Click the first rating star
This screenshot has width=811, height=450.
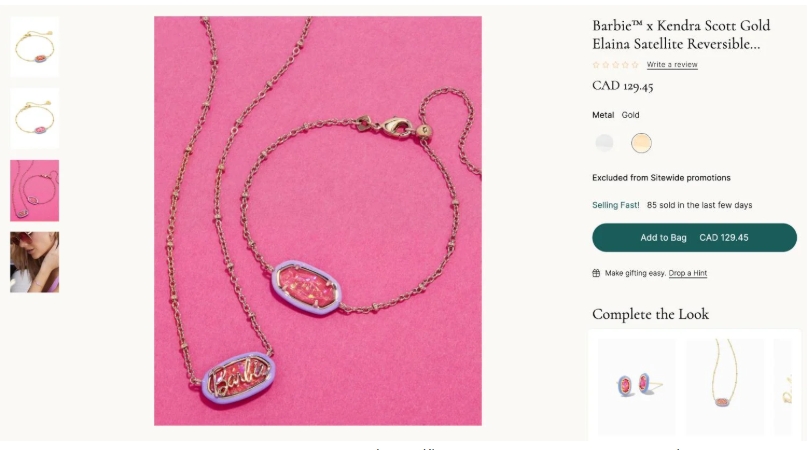point(596,65)
